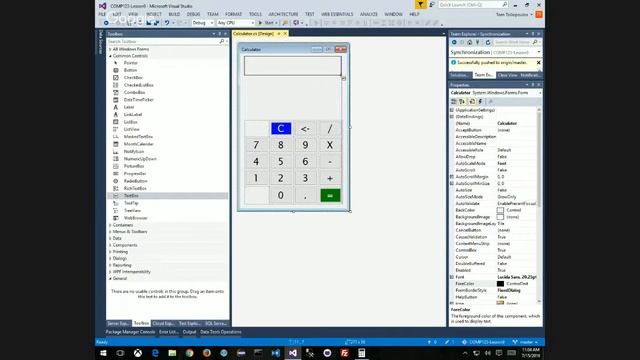
Task: Open Visual Studio from the taskbar
Action: 293,353
